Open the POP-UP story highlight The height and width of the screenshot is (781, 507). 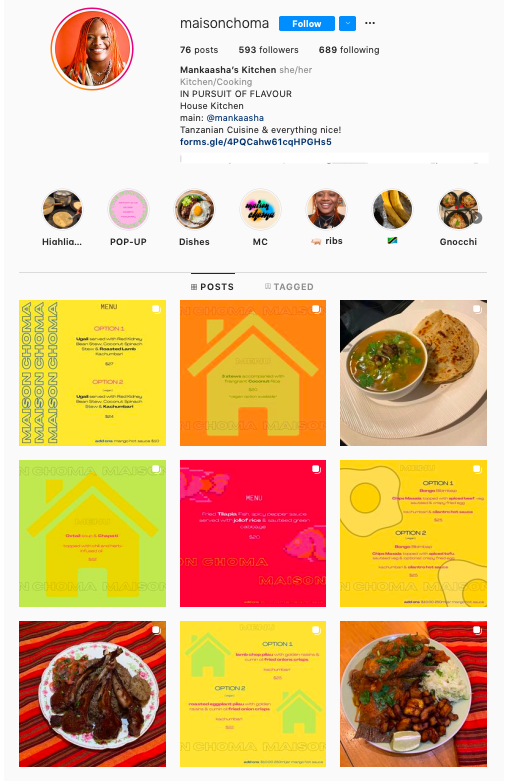tap(128, 210)
